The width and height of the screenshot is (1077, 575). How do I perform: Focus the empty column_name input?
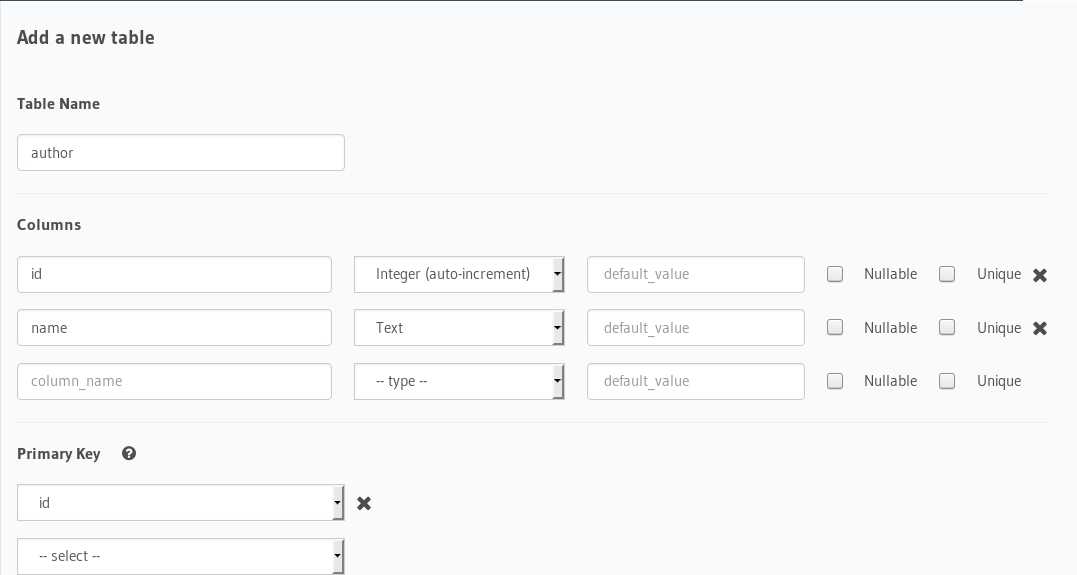click(x=174, y=381)
